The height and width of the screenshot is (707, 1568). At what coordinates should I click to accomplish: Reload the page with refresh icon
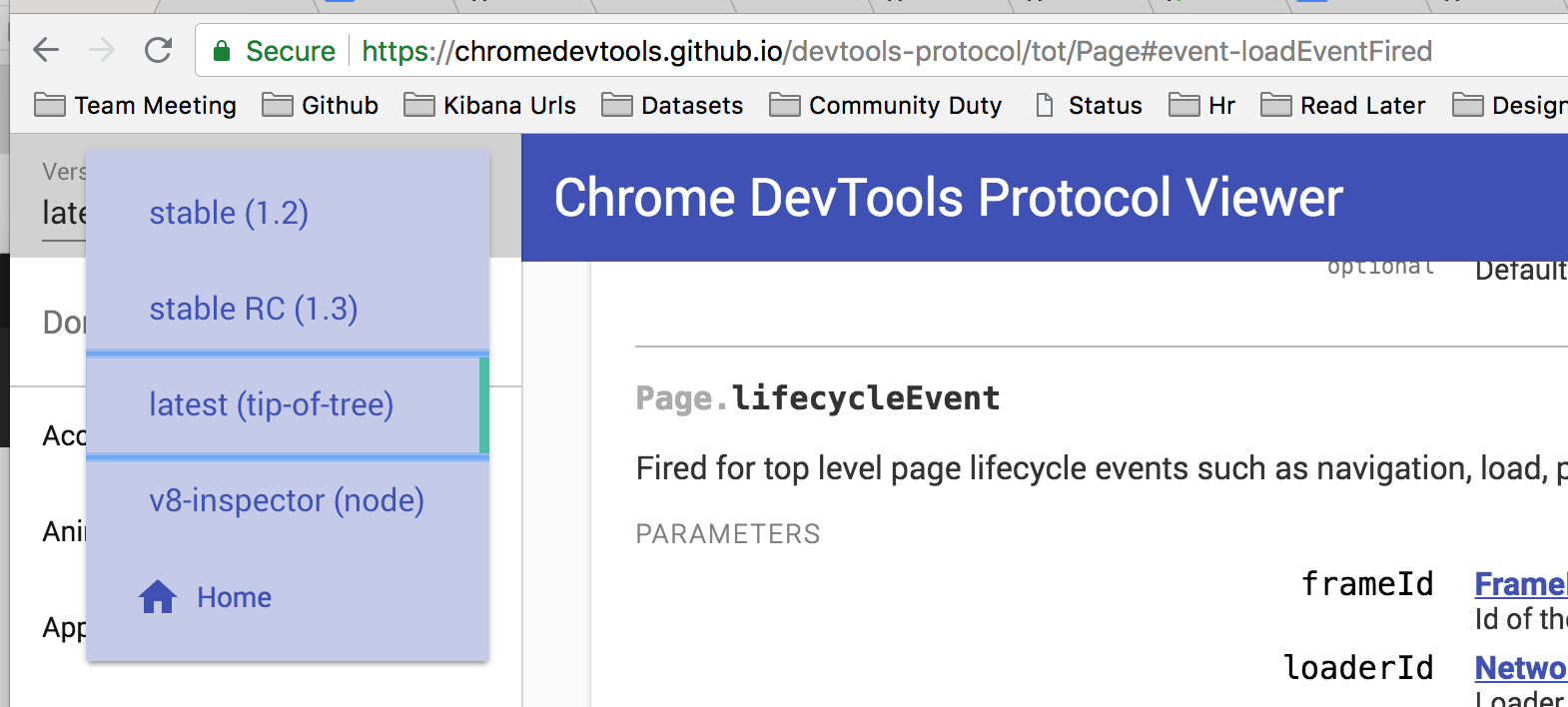[x=159, y=50]
